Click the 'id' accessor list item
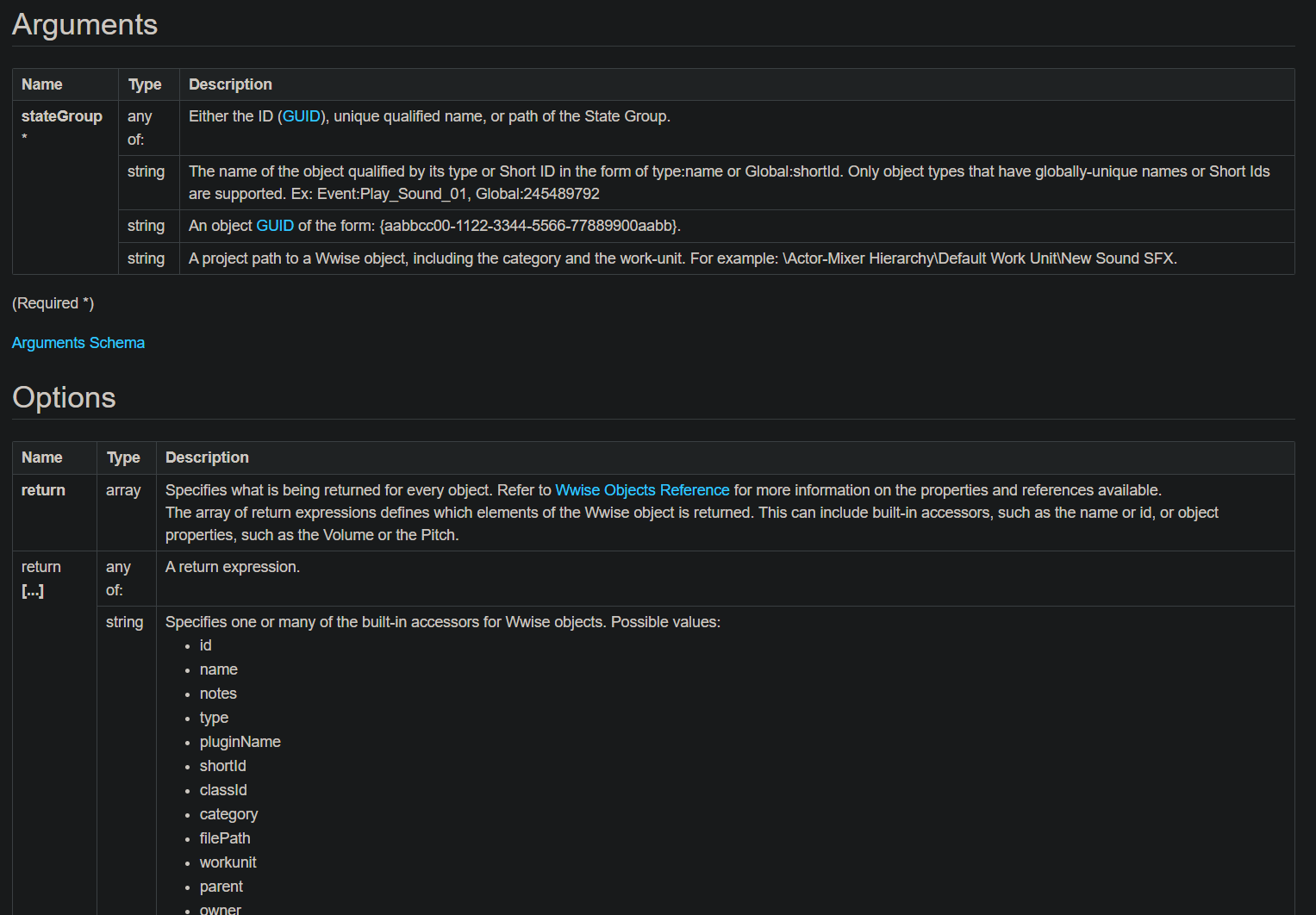The width and height of the screenshot is (1316, 915). [x=205, y=645]
